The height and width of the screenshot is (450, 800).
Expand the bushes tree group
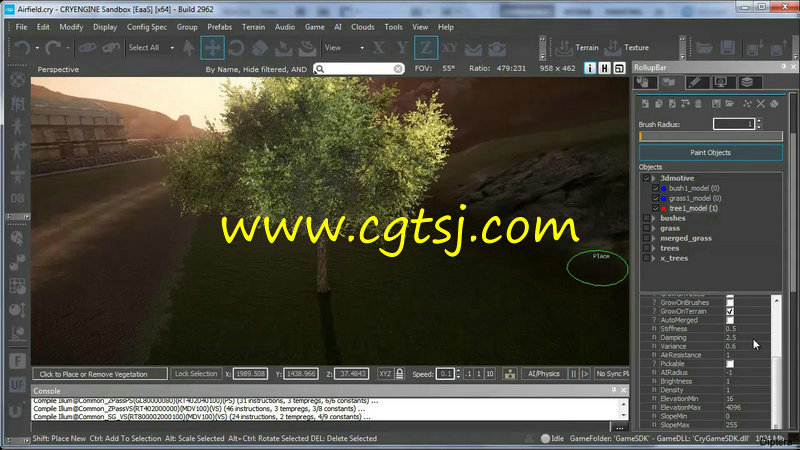click(654, 218)
